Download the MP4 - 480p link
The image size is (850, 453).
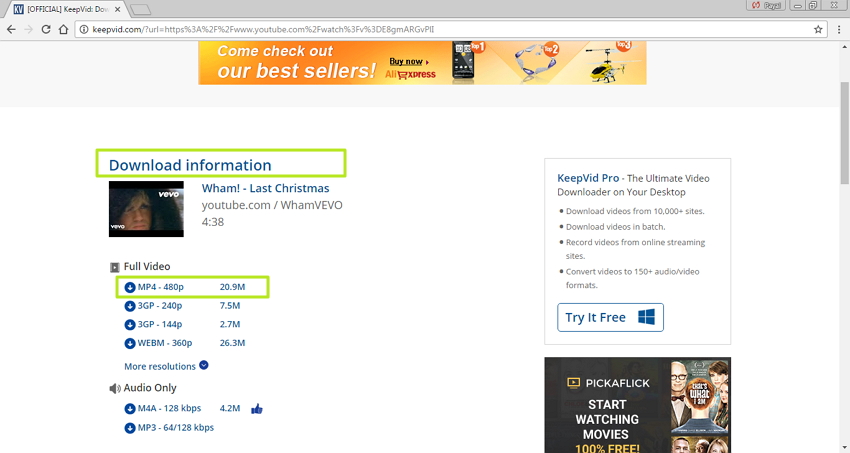160,287
